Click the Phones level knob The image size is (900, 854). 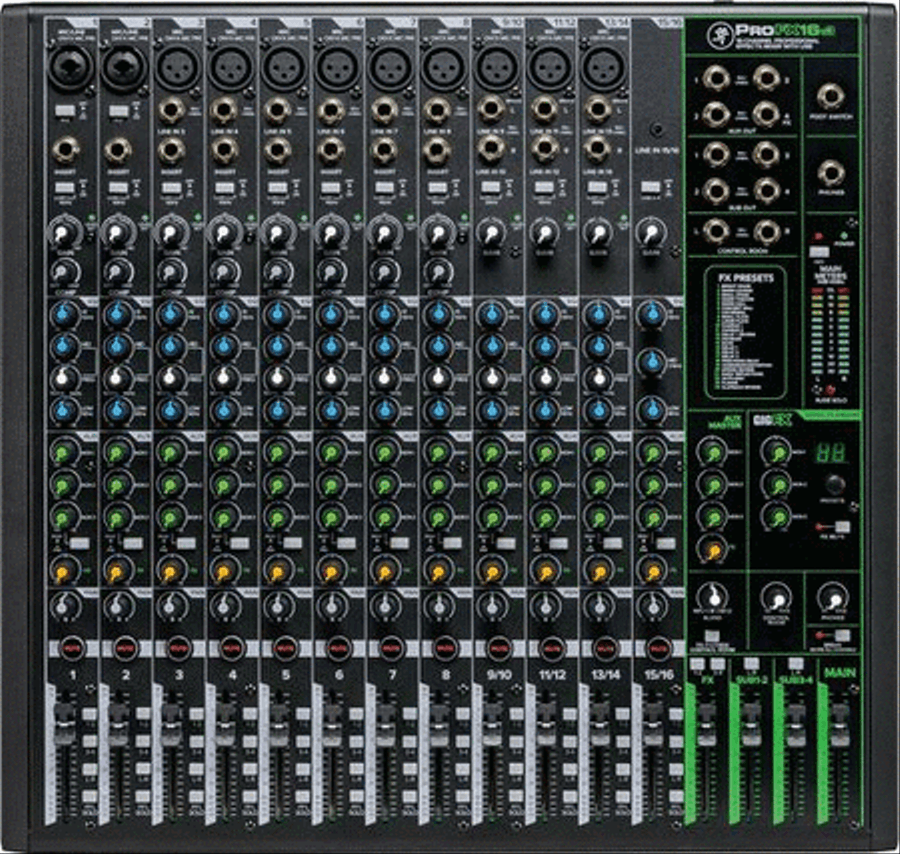tap(832, 599)
